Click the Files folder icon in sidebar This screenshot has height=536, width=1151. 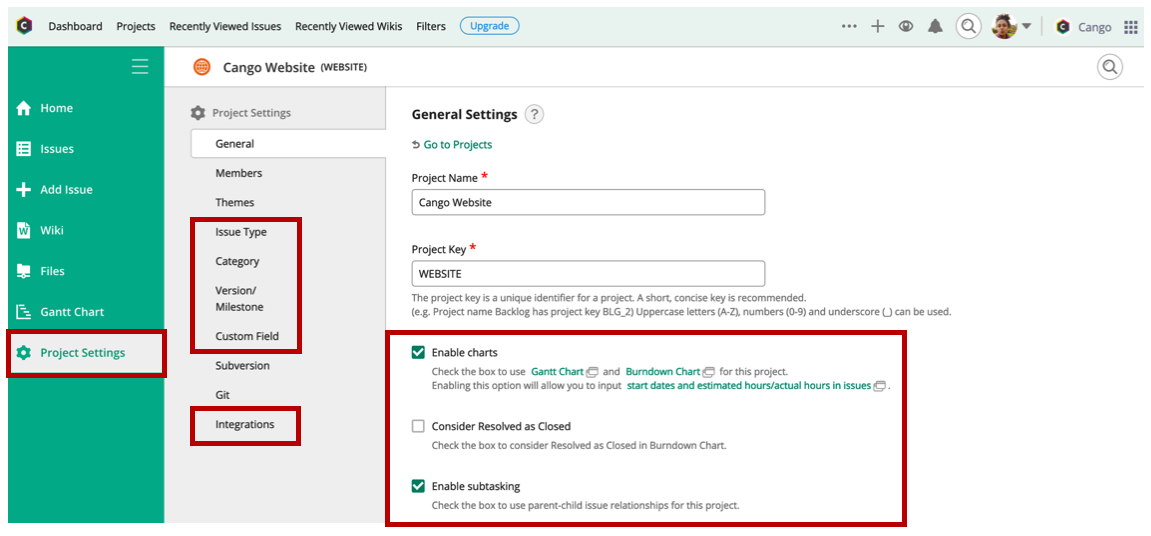click(x=24, y=271)
